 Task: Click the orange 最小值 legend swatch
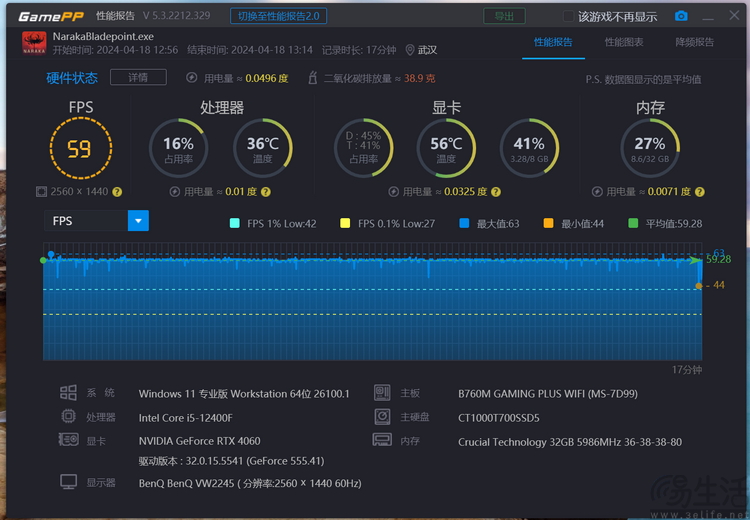point(548,223)
